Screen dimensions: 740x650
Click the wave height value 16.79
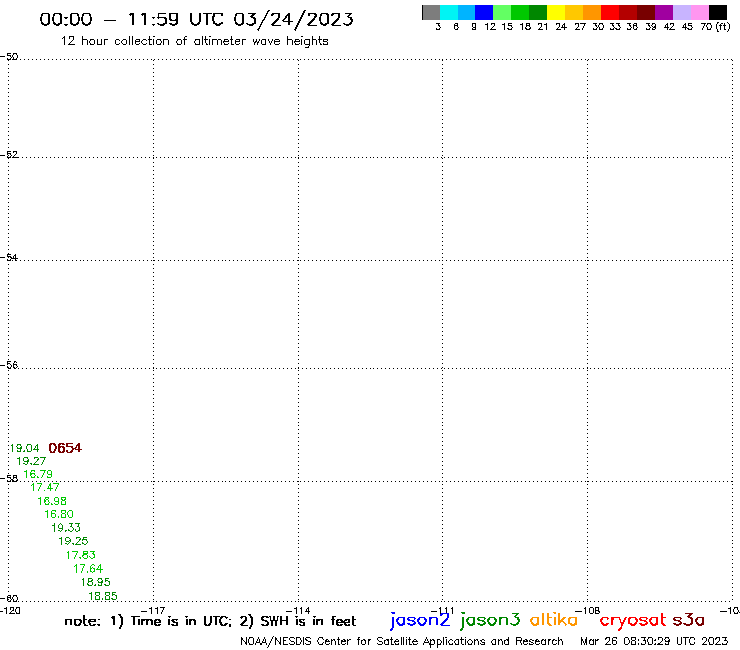coord(38,474)
